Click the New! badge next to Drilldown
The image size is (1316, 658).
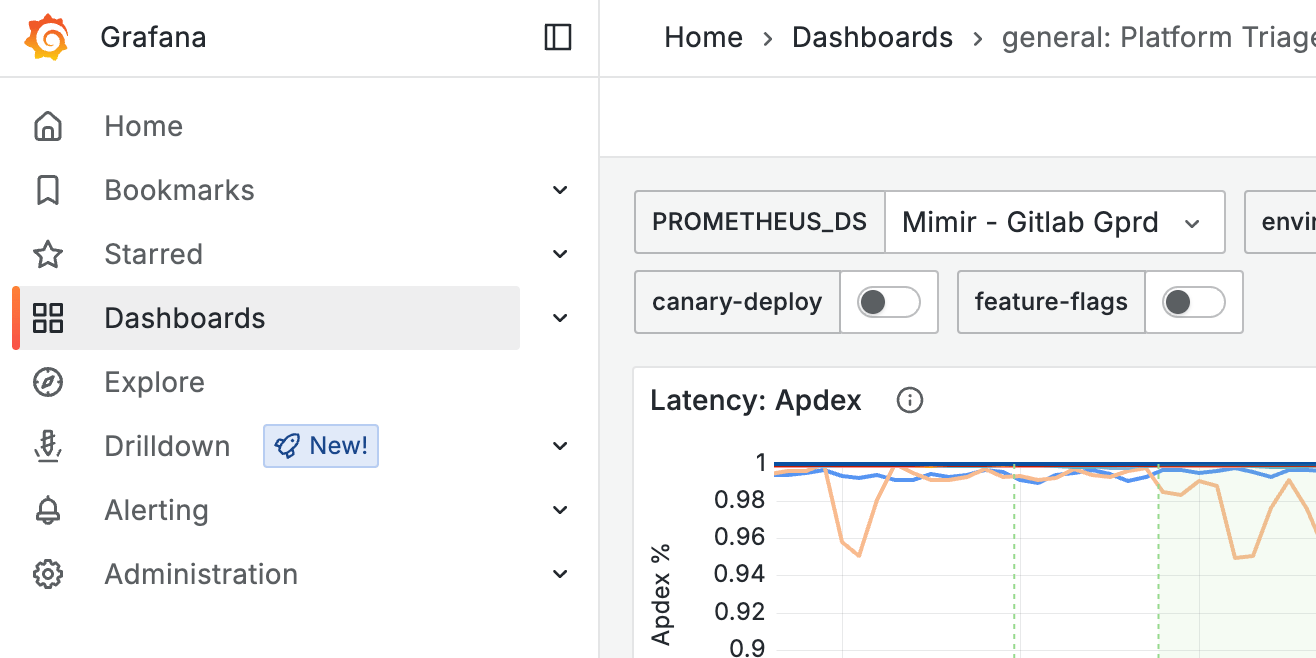[x=320, y=446]
